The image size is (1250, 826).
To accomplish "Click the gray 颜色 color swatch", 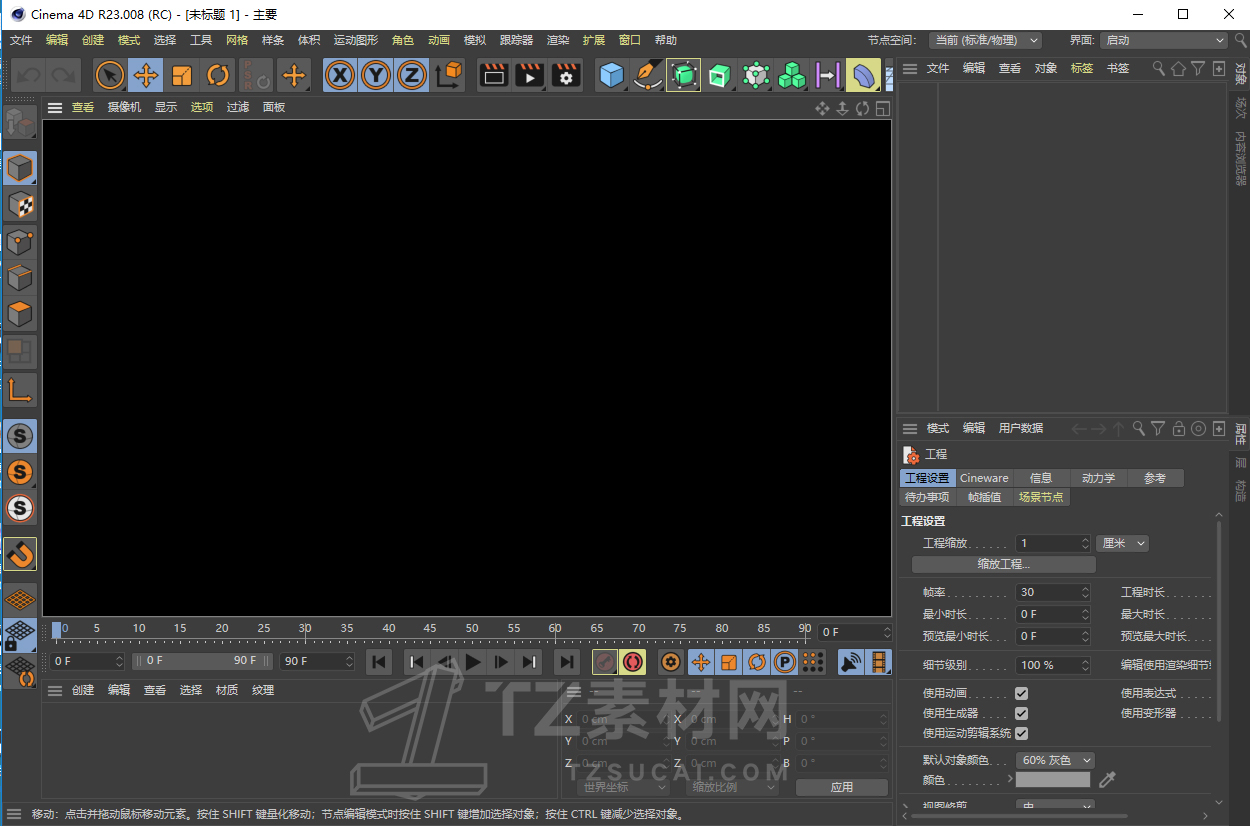I will pyautogui.click(x=1053, y=779).
